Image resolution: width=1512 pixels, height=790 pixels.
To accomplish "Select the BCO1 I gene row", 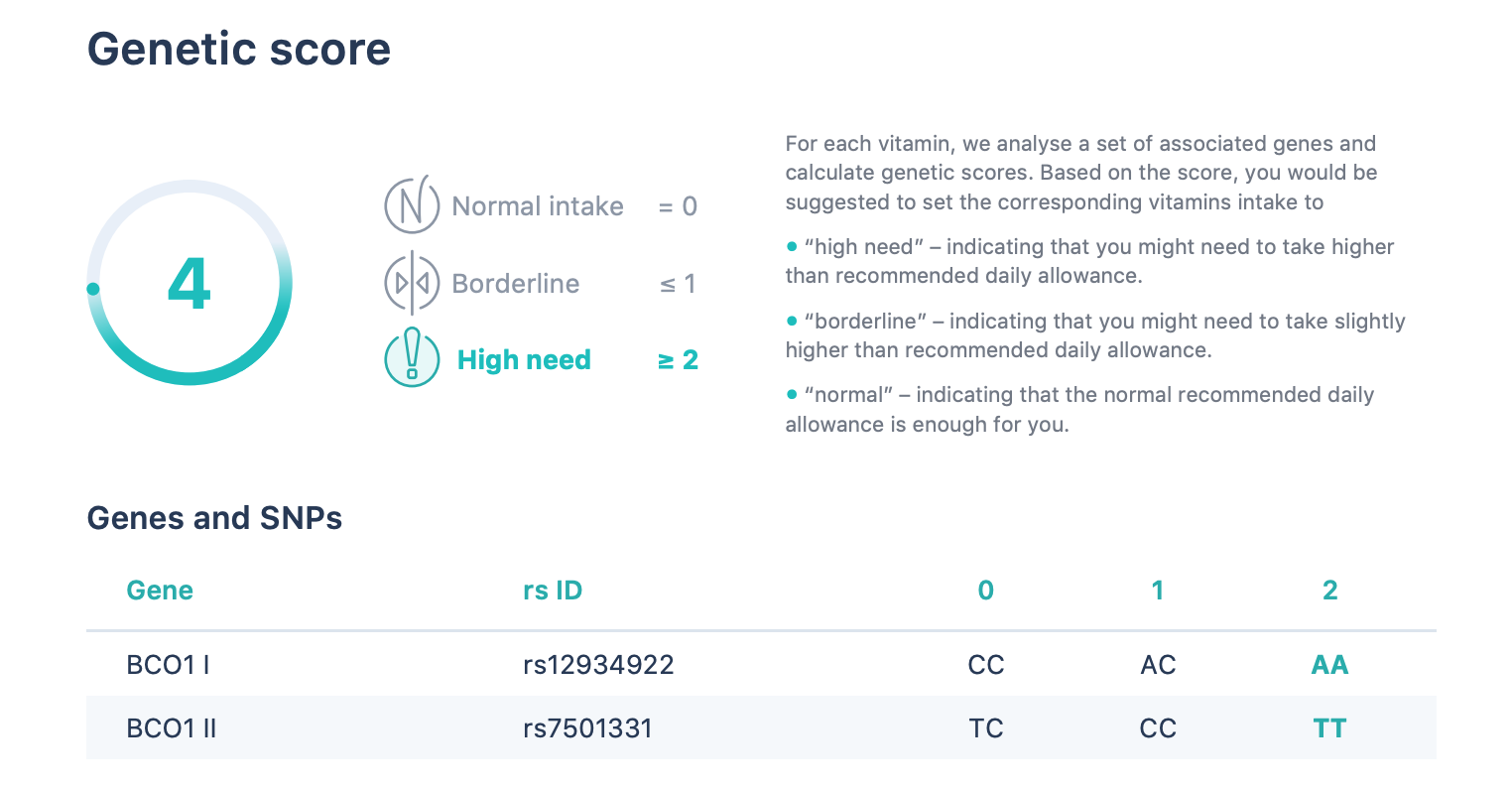I will [x=761, y=664].
